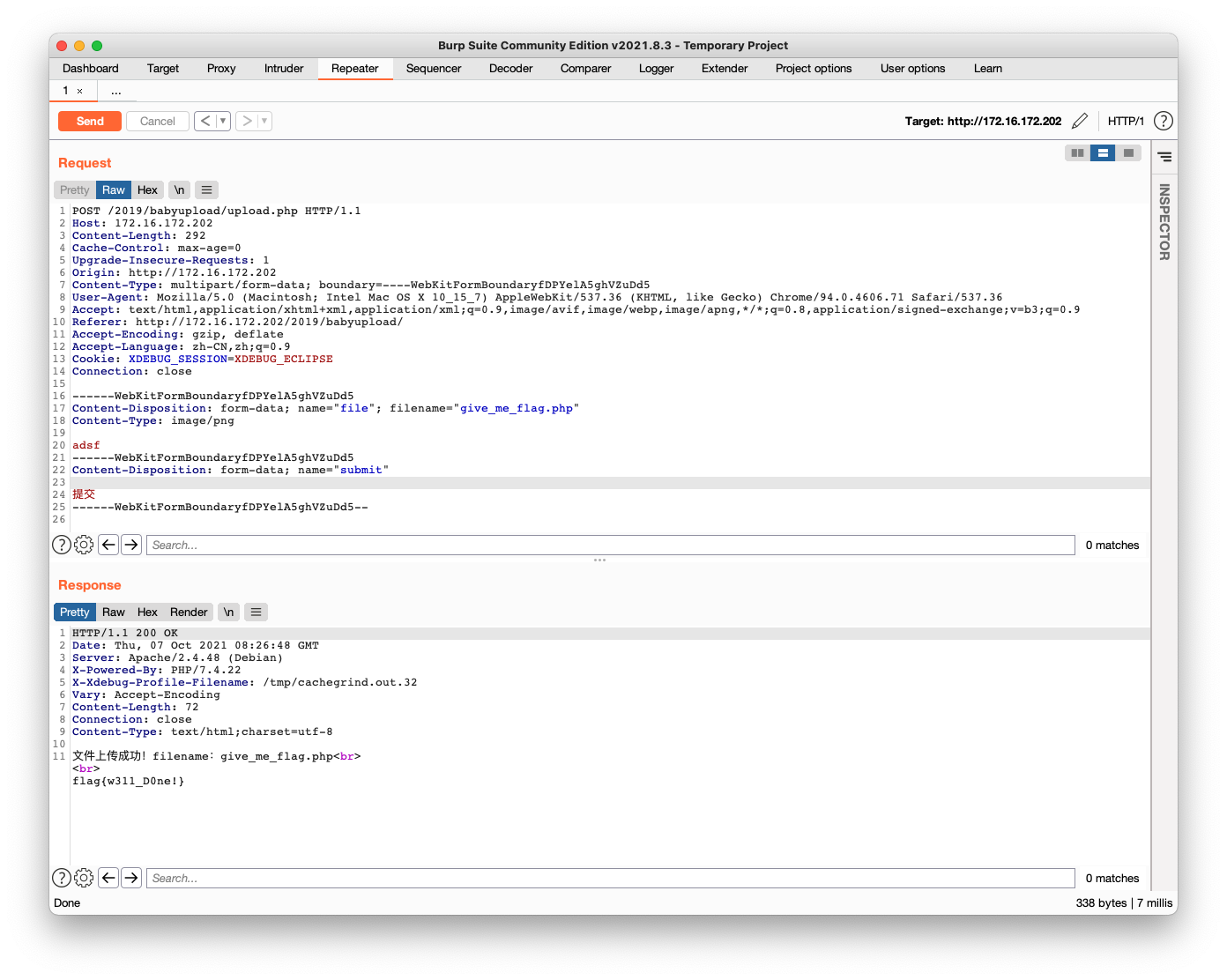Click the HTTP/1.1 200 OK status line
The height and width of the screenshot is (980, 1227).
125,633
